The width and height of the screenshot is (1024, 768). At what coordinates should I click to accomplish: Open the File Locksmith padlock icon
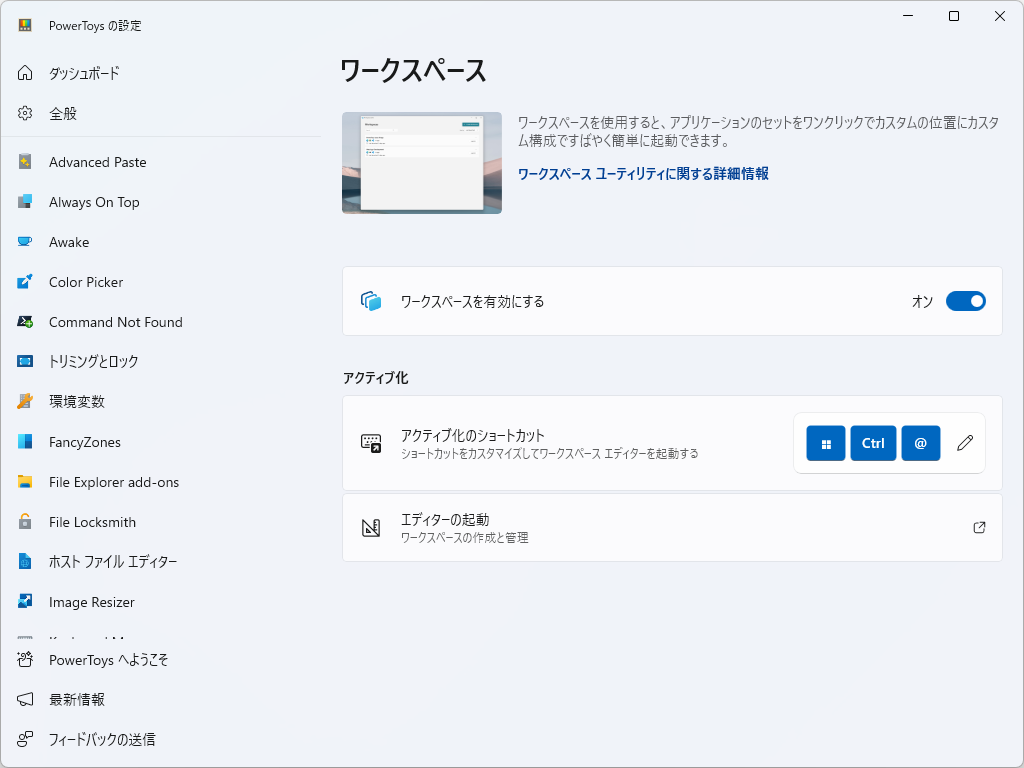pyautogui.click(x=24, y=522)
